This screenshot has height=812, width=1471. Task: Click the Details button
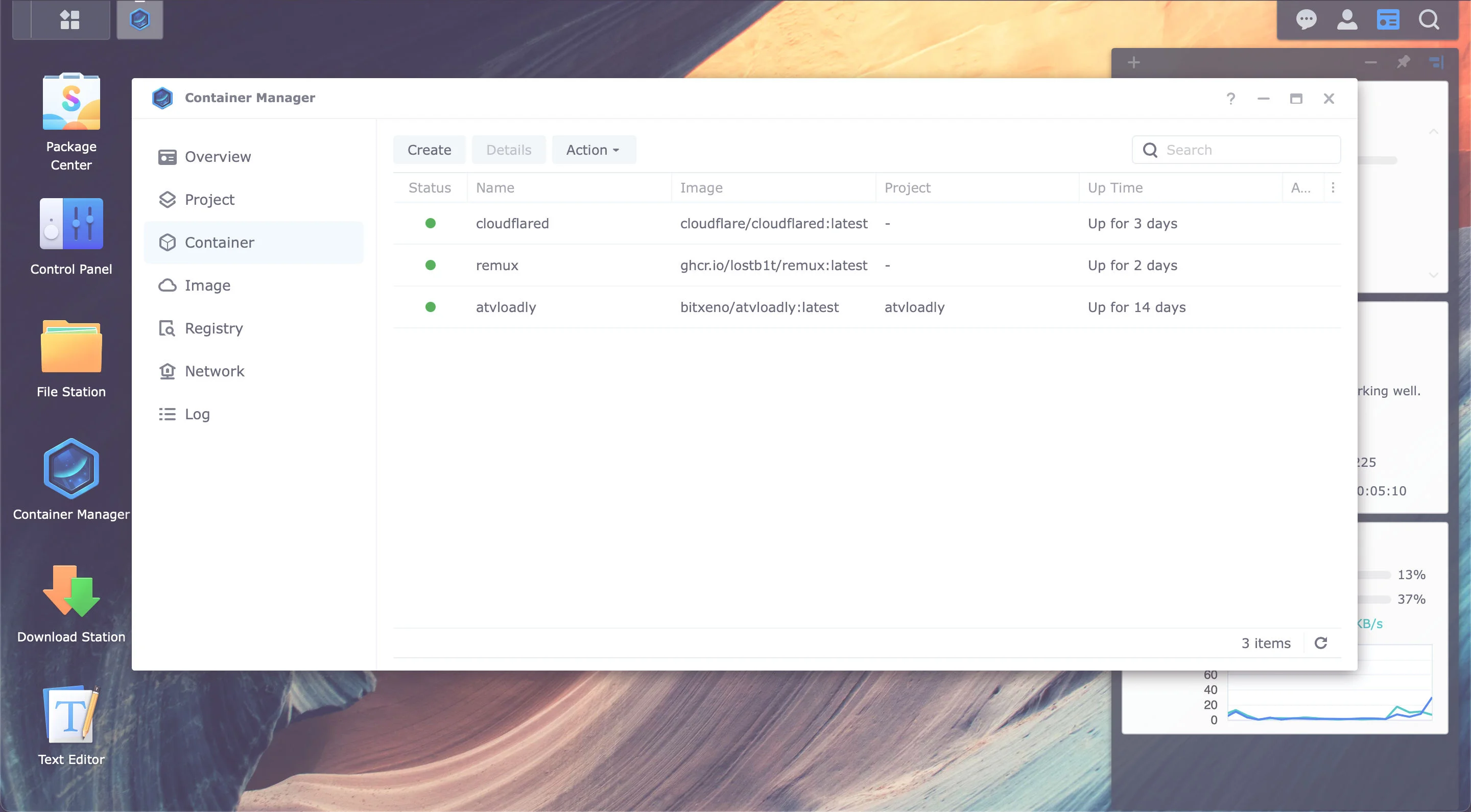click(509, 150)
